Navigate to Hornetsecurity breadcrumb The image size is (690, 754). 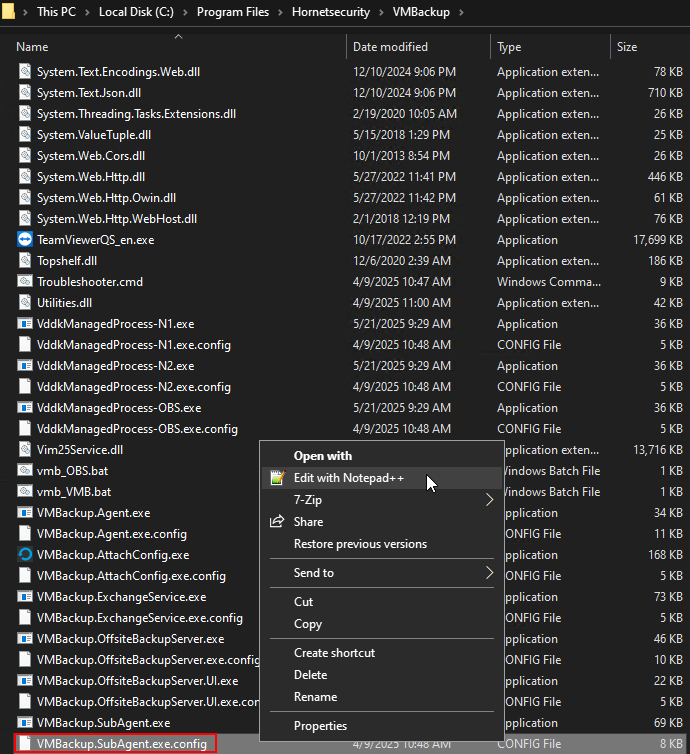331,12
